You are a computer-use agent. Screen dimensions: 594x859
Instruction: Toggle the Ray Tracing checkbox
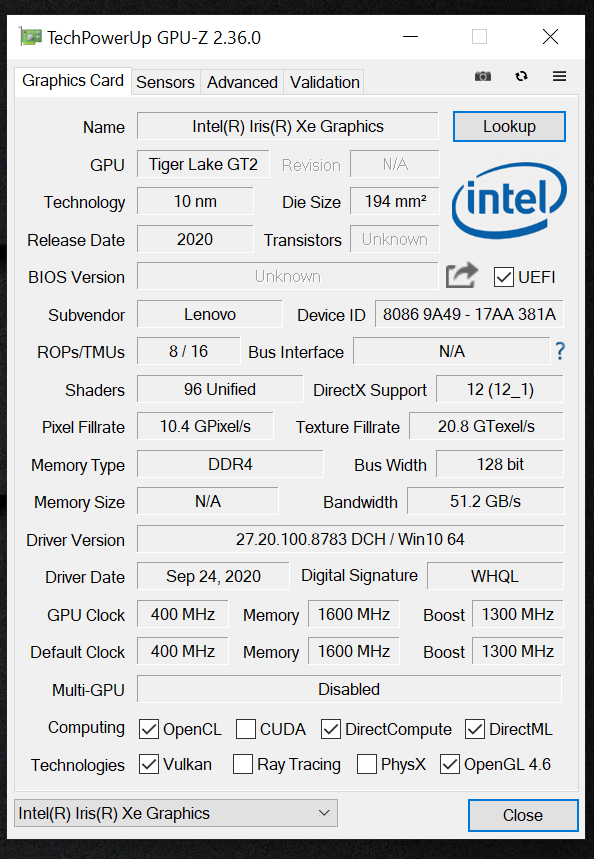pyautogui.click(x=243, y=764)
